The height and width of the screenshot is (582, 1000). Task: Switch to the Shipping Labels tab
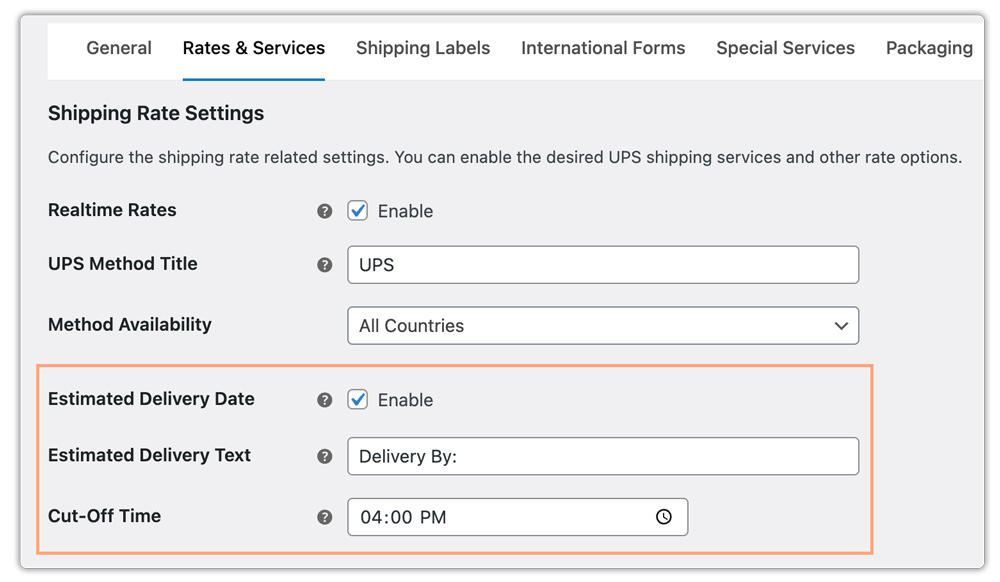(x=423, y=48)
